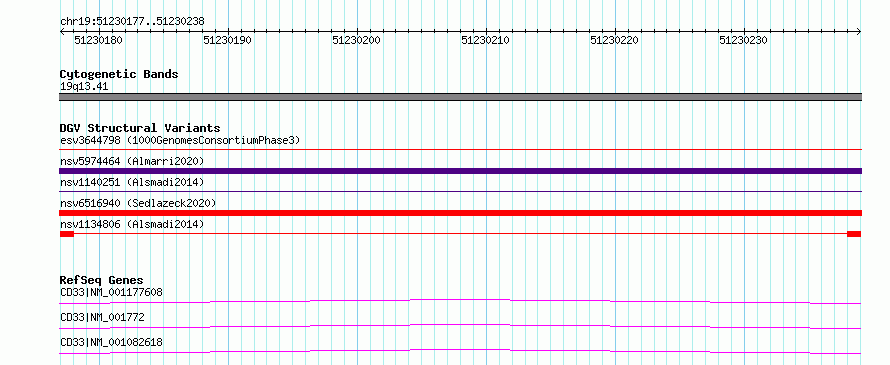The height and width of the screenshot is (365, 890).
Task: Click thick red bar of nsv6516940
Action: point(460,213)
